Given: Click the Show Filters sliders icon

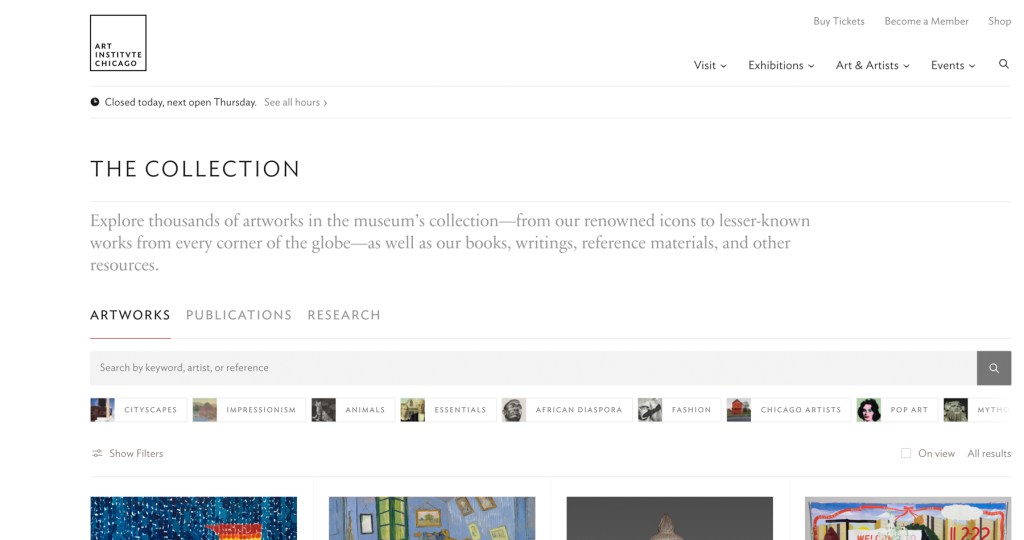Looking at the screenshot, I should click(x=97, y=454).
